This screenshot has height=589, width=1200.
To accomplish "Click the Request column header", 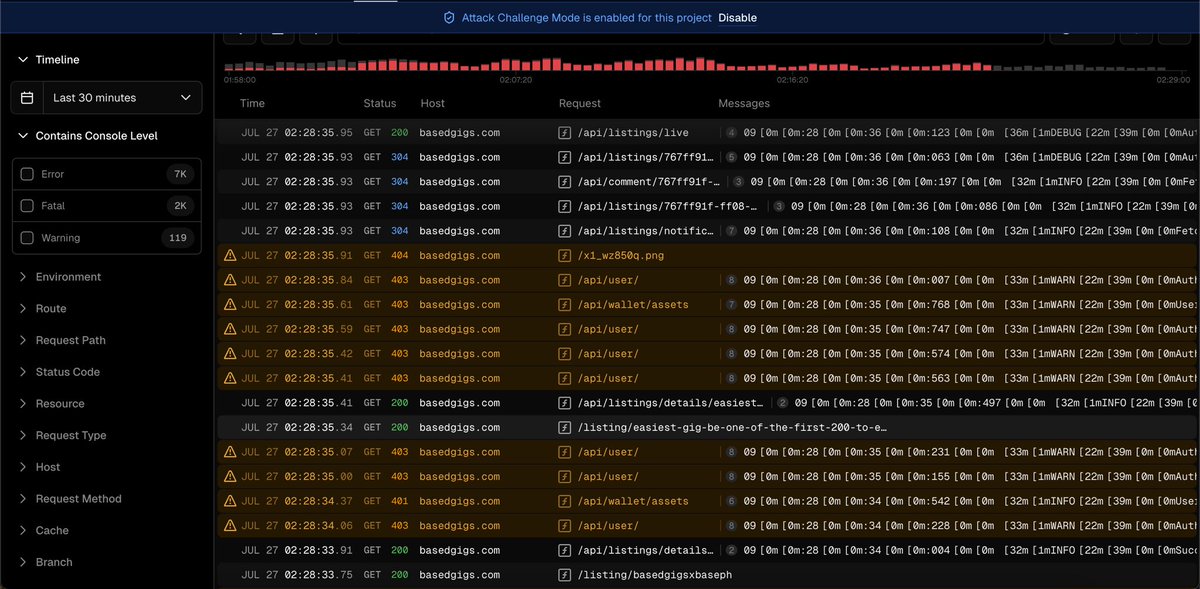I will [x=580, y=103].
